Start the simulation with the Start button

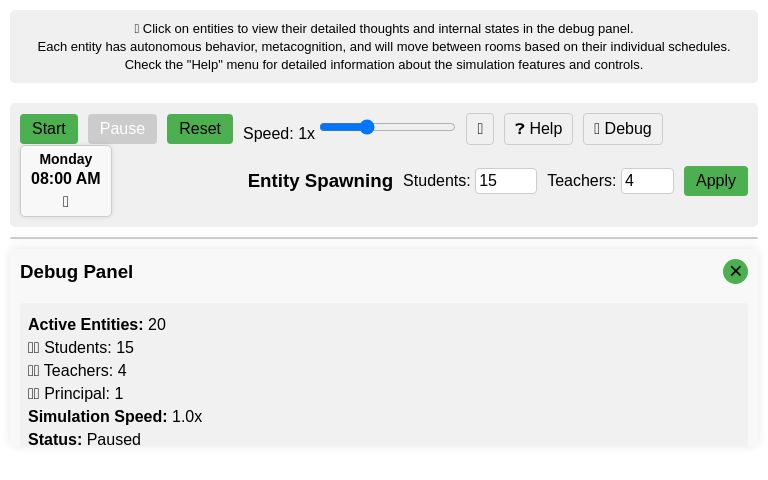[48, 129]
